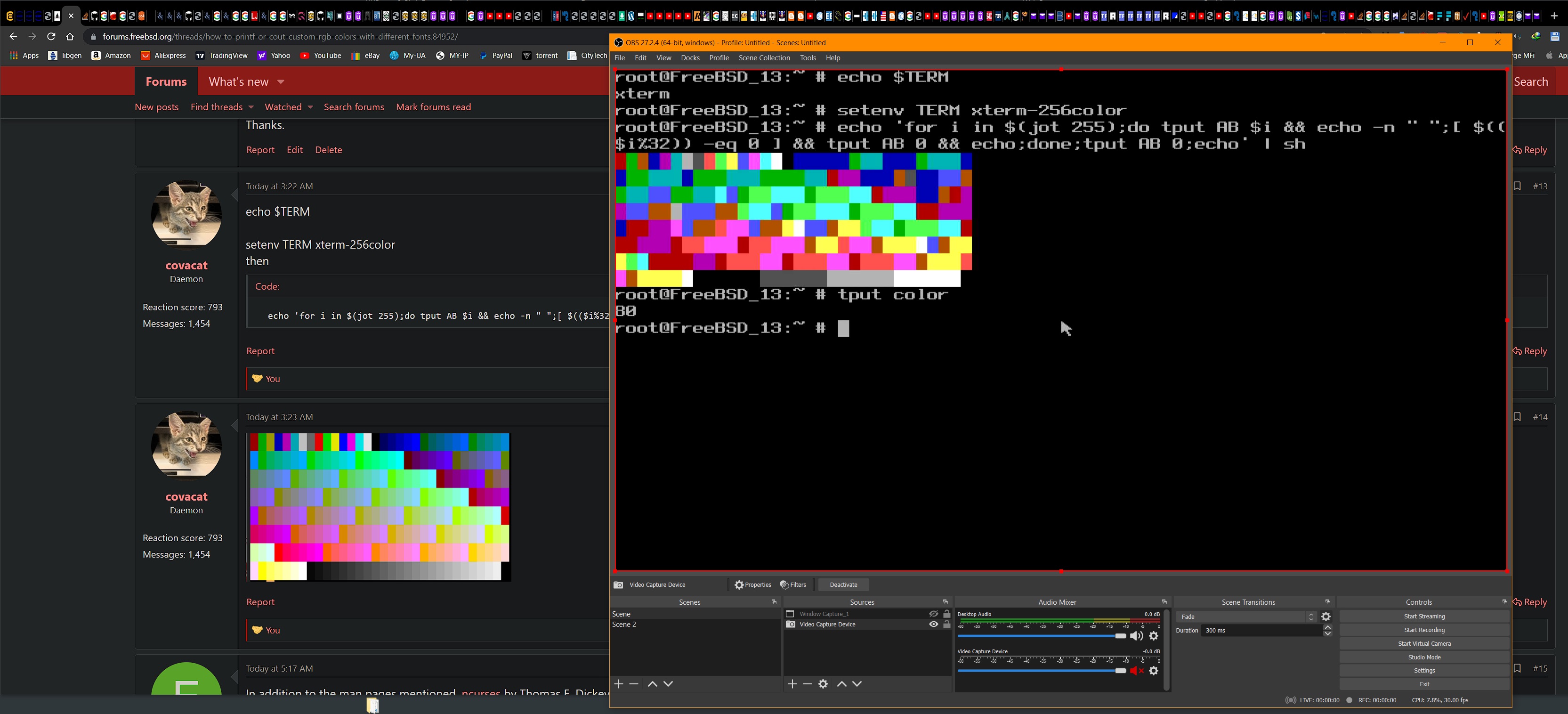Click the Deactivate button on capture device

tap(843, 584)
